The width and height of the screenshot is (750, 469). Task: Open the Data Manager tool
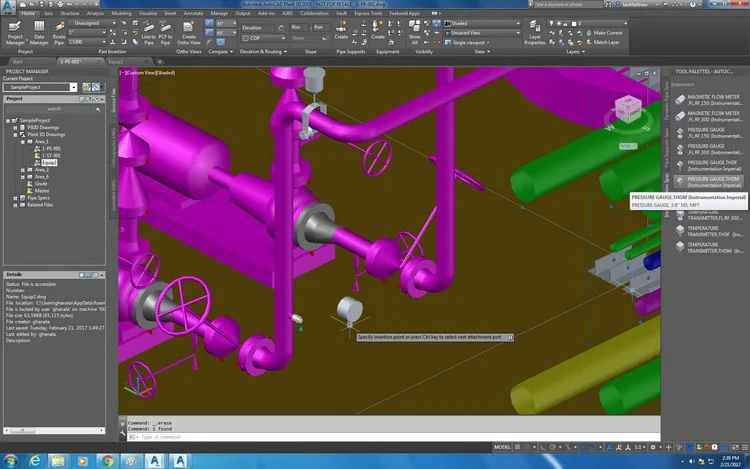39,32
